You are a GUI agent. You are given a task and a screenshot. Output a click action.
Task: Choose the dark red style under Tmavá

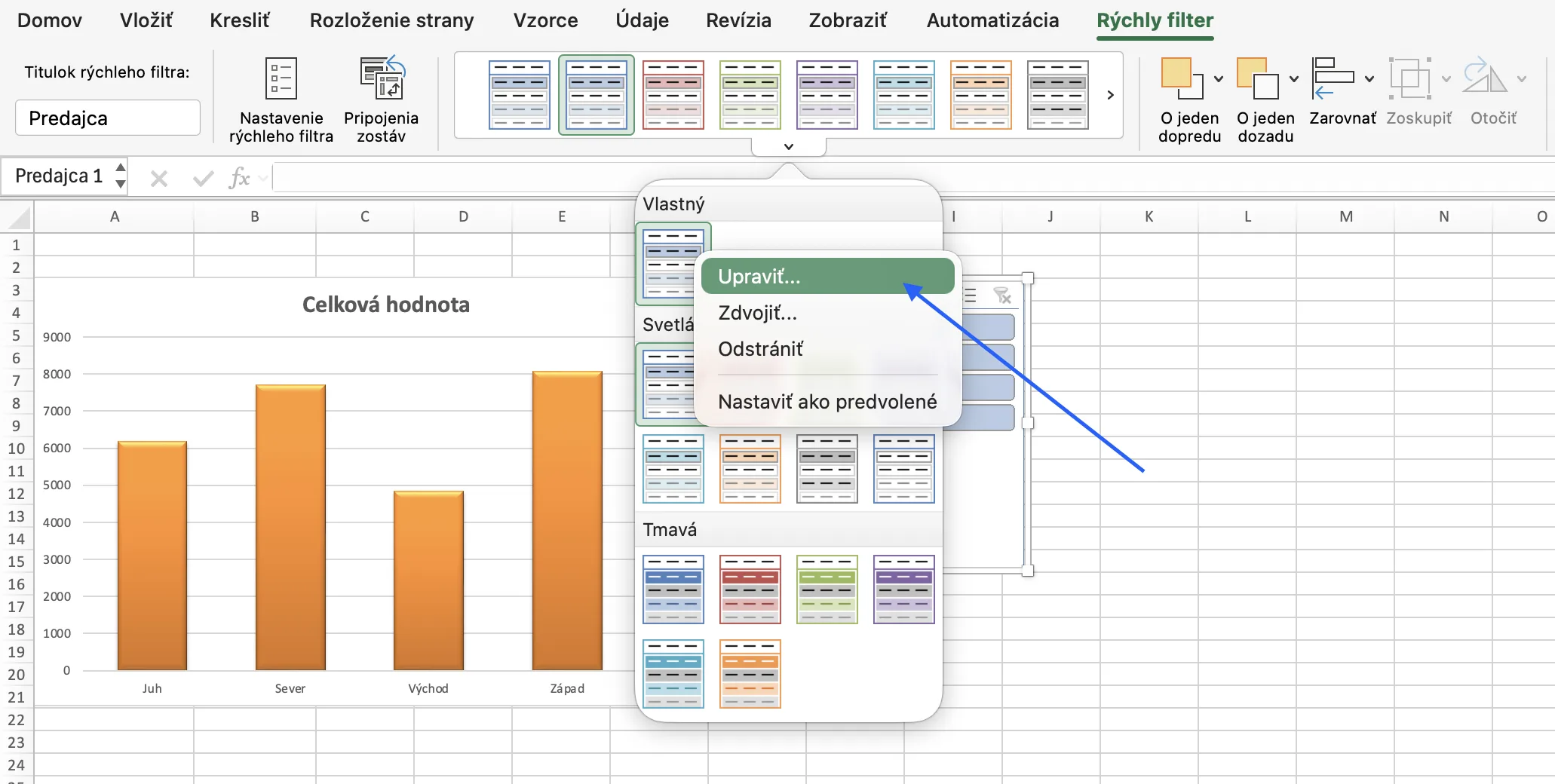(750, 590)
